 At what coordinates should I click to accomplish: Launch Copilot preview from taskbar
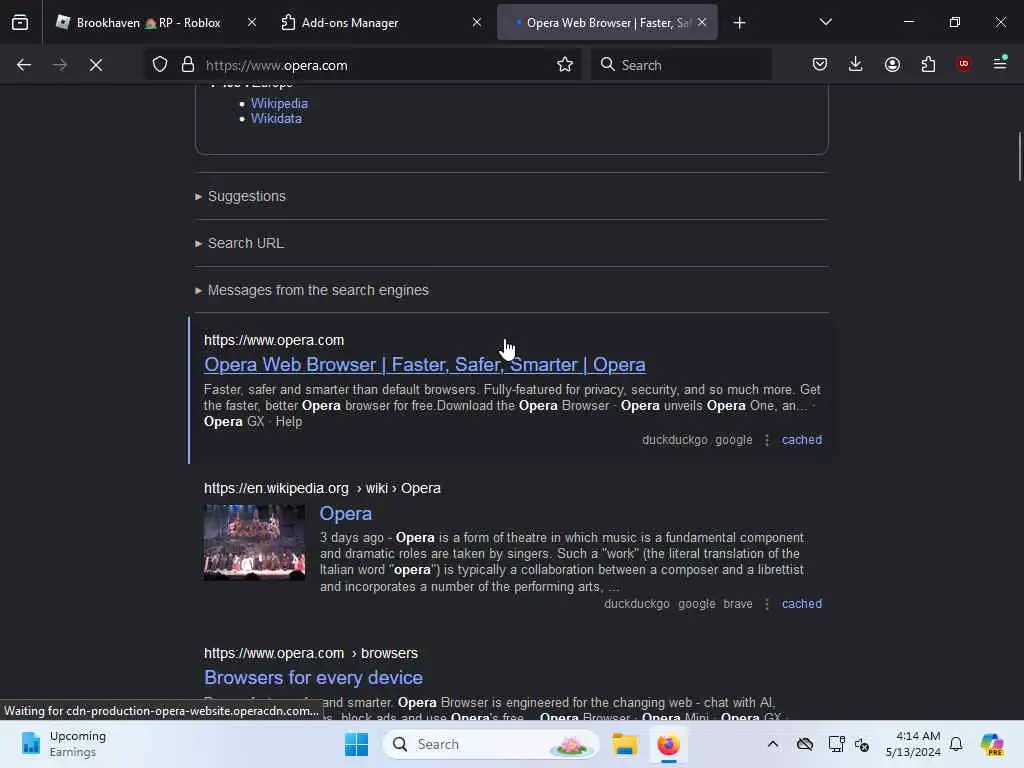pos(991,744)
